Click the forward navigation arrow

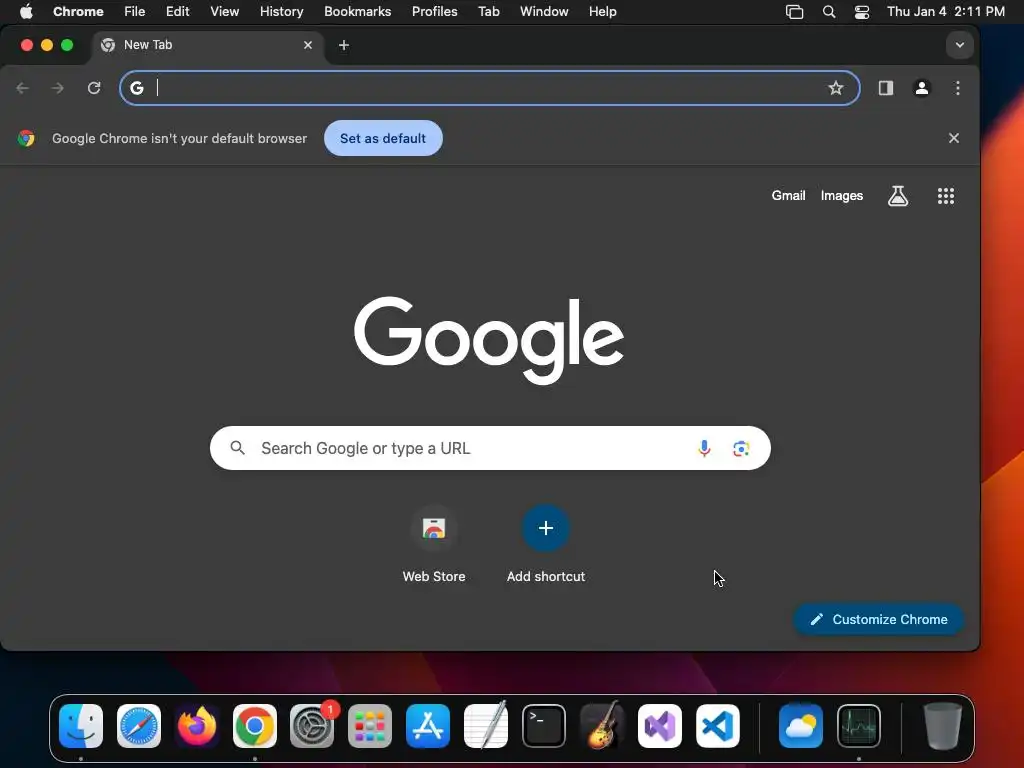[x=57, y=88]
